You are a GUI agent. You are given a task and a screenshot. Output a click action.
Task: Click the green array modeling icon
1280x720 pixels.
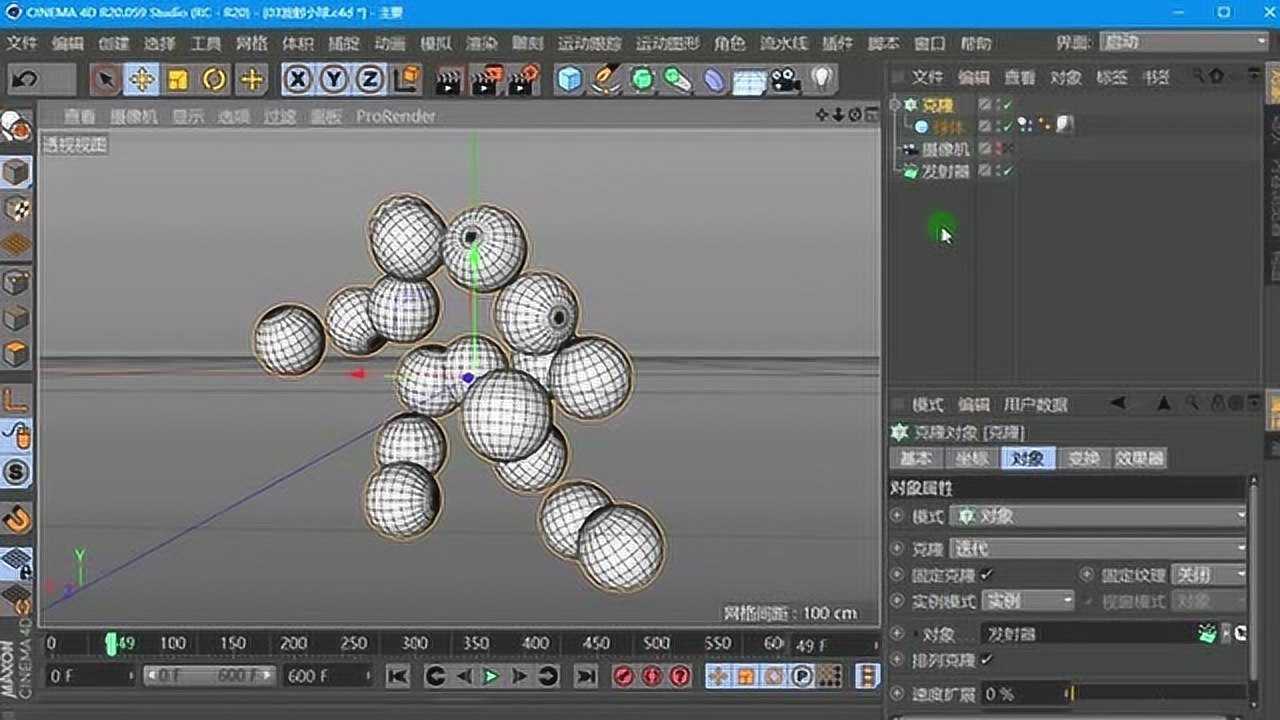677,79
